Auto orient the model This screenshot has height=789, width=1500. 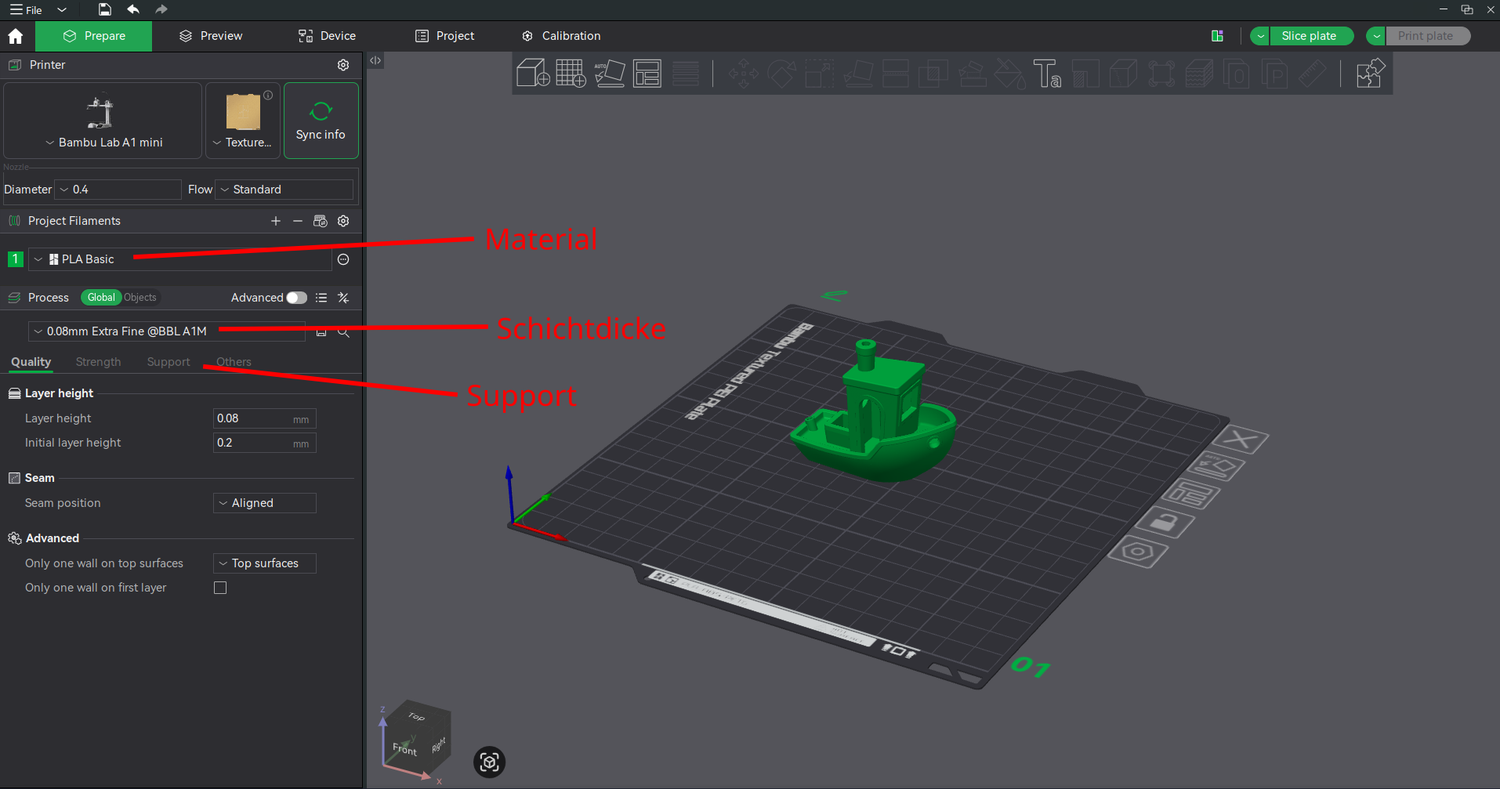[x=609, y=73]
